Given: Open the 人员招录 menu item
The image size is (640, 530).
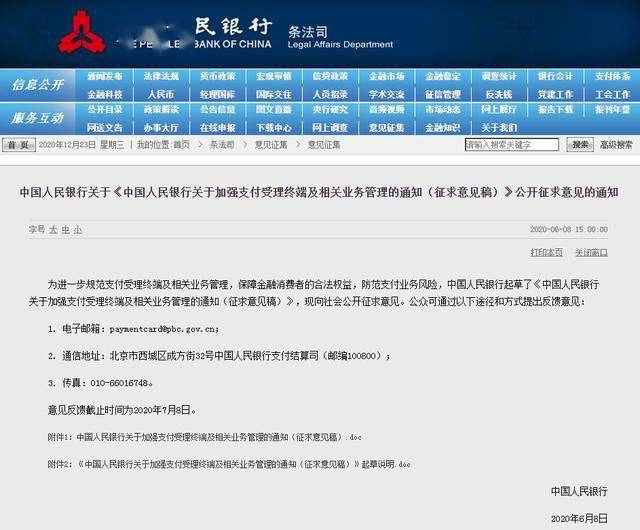Looking at the screenshot, I should pos(330,94).
